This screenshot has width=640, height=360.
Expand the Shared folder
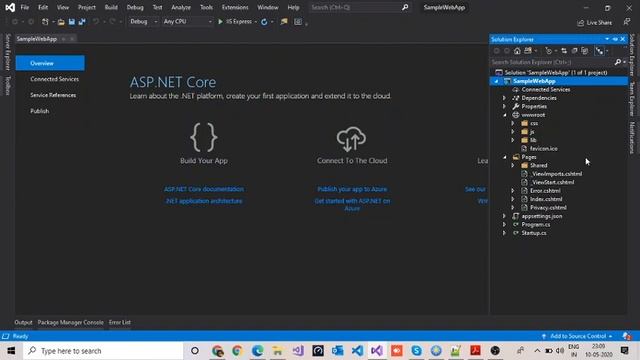513,165
